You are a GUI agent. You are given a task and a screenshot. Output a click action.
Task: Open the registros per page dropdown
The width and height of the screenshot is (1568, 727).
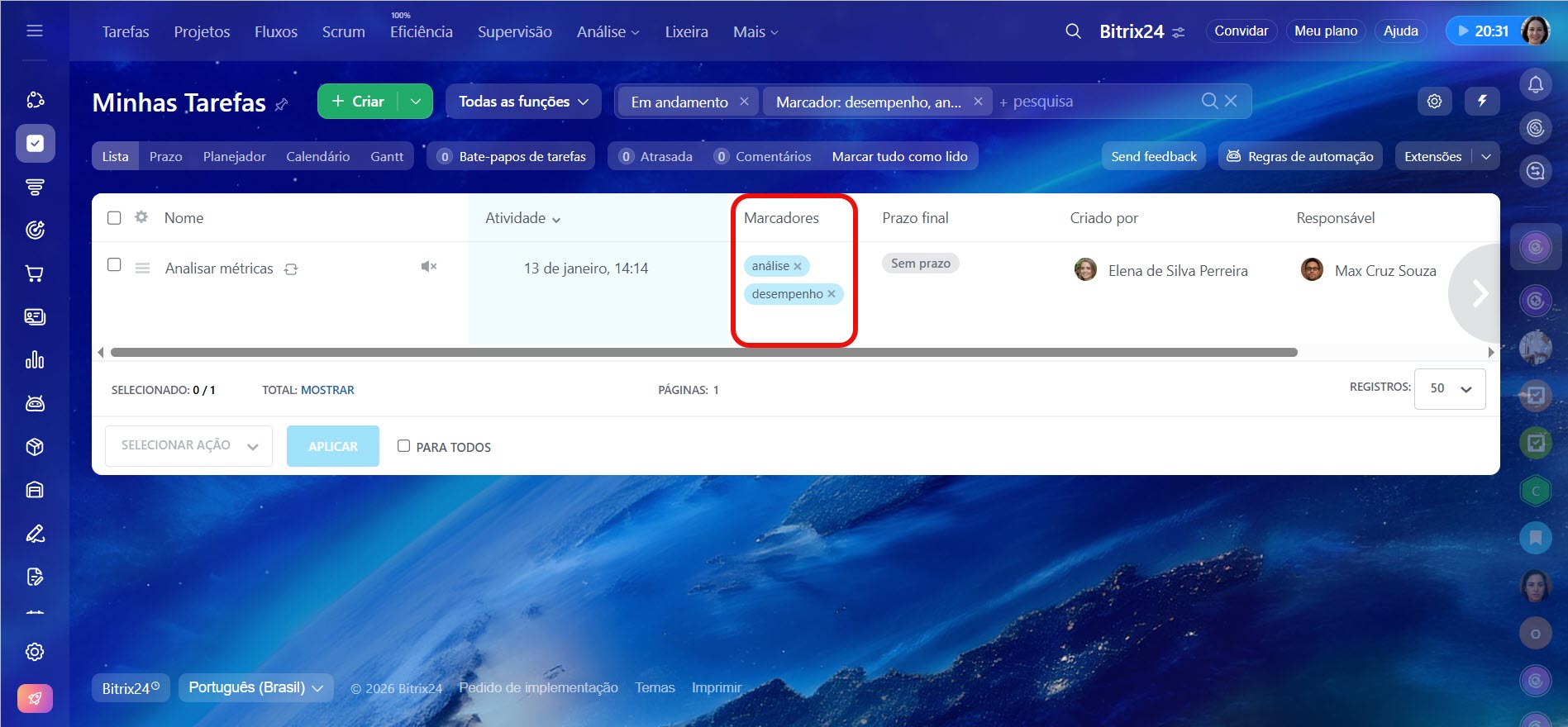[1450, 388]
